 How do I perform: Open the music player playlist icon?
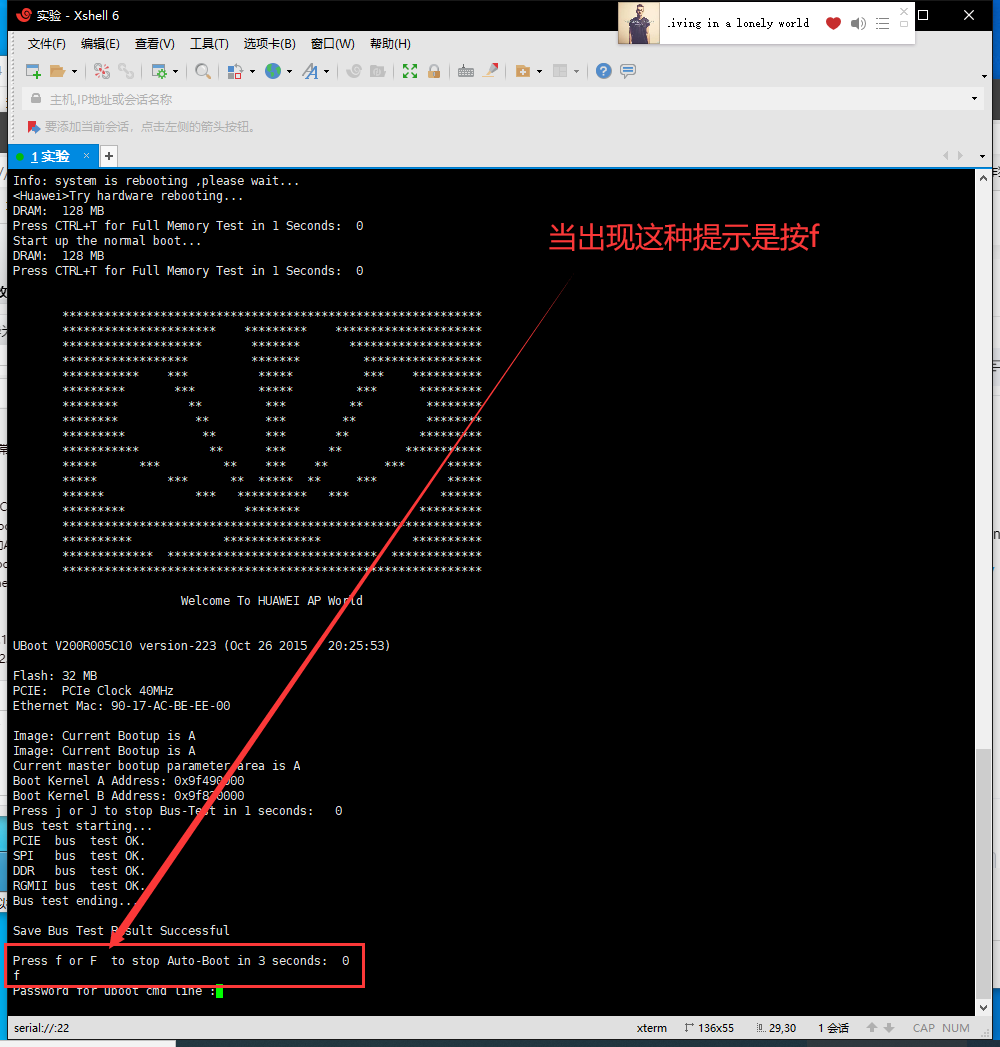pyautogui.click(x=883, y=23)
